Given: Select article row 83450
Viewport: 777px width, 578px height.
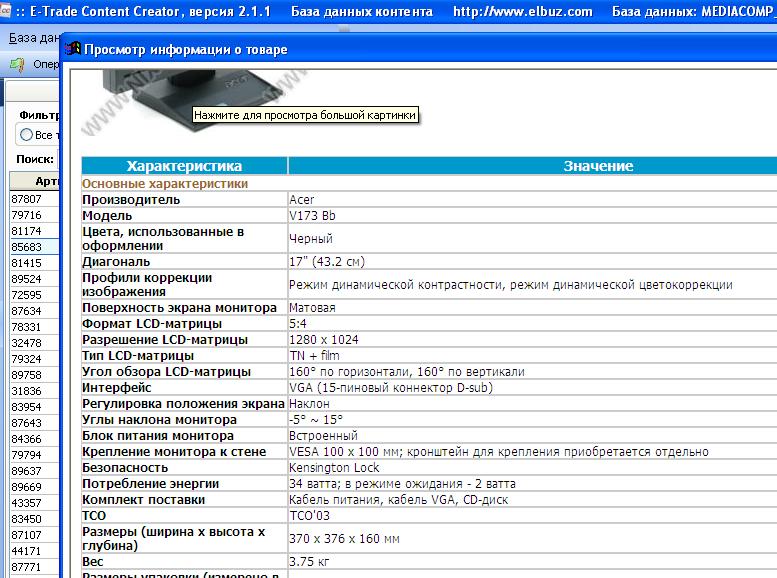Looking at the screenshot, I should 34,519.
